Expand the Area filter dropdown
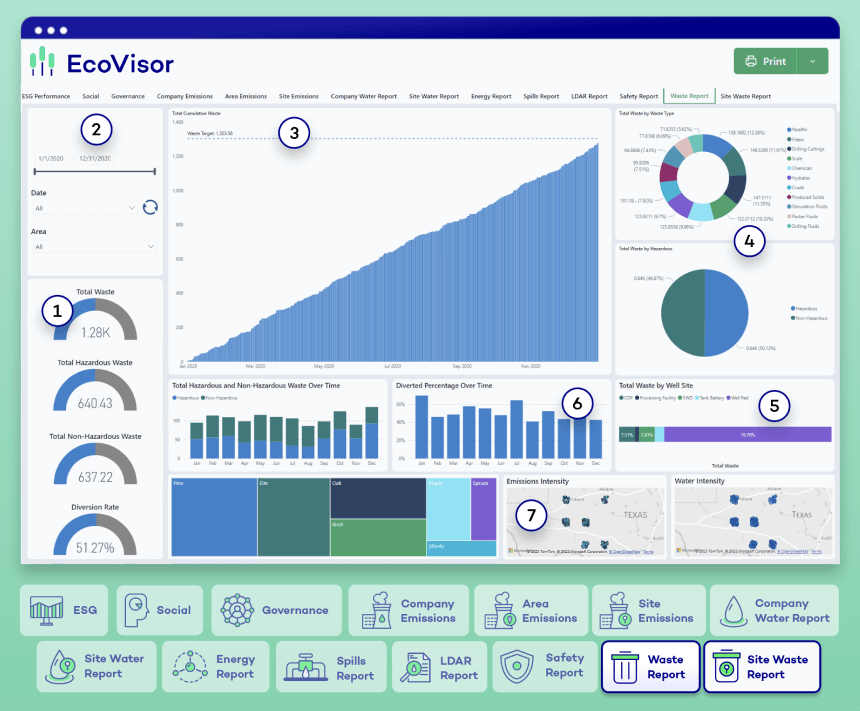This screenshot has width=860, height=711. point(95,246)
